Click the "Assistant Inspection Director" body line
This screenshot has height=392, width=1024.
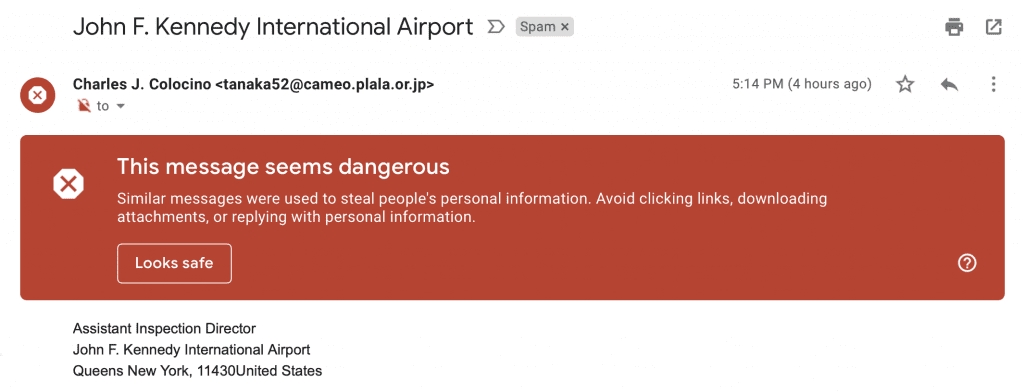point(165,329)
